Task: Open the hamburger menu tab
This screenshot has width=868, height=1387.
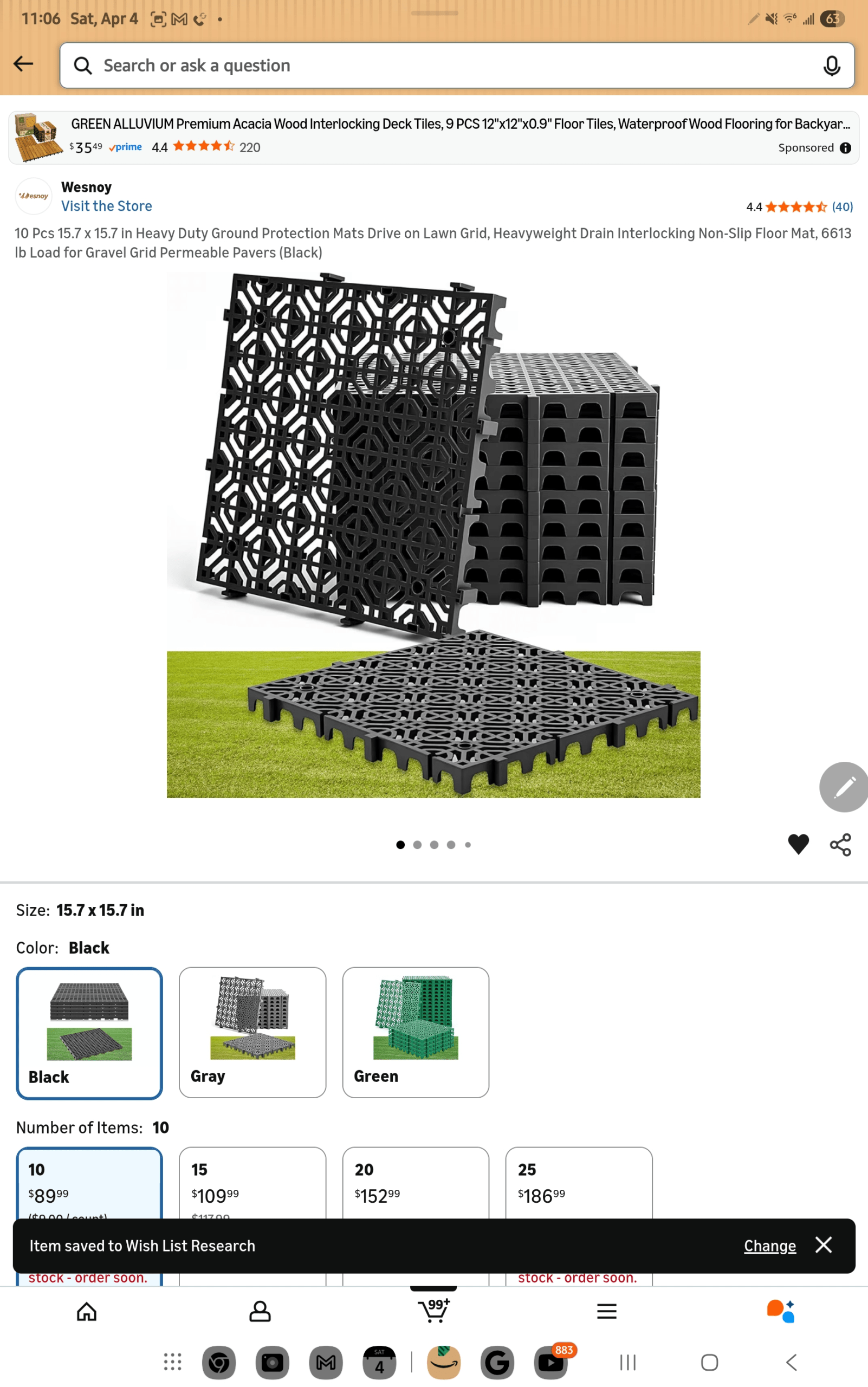Action: pyautogui.click(x=607, y=1311)
